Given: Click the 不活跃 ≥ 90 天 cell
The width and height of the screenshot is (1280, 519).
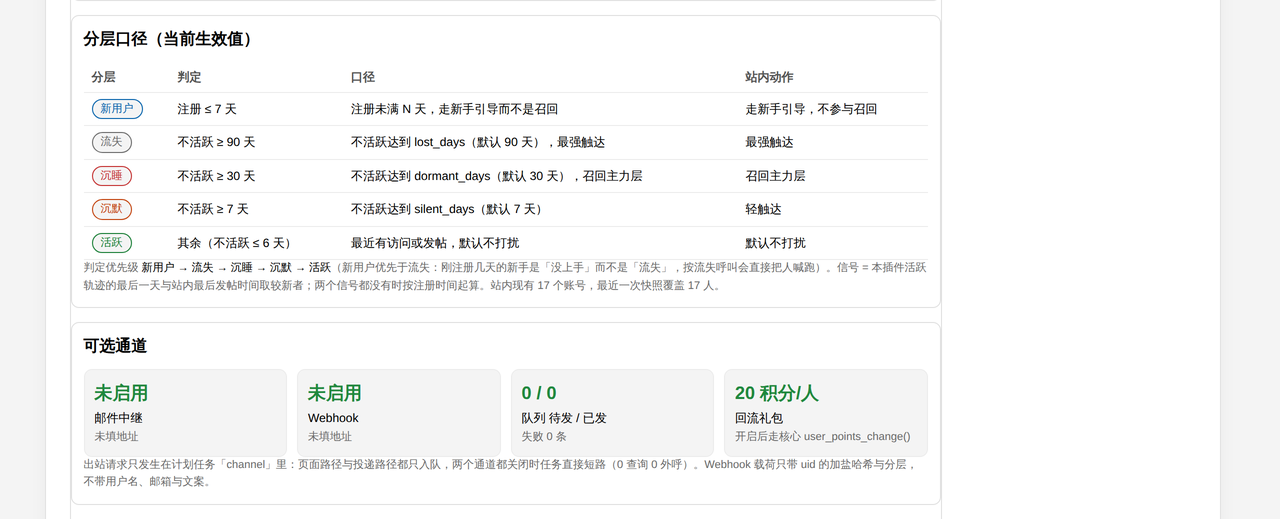Looking at the screenshot, I should pos(216,142).
